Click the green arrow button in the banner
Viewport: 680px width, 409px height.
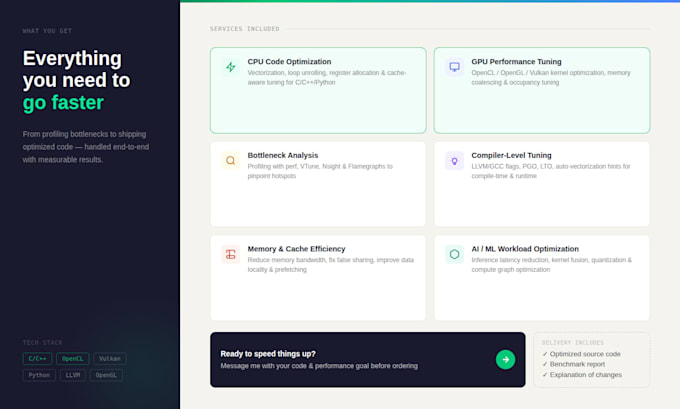pyautogui.click(x=505, y=360)
